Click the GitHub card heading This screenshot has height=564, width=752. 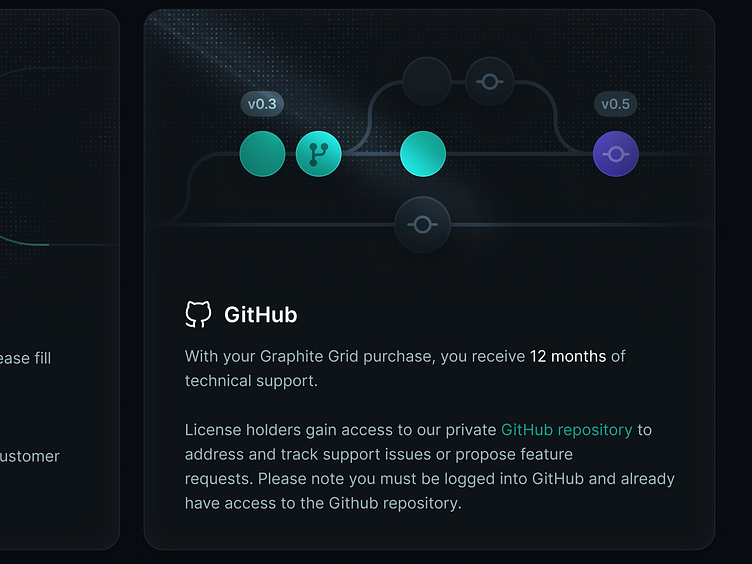pyautogui.click(x=261, y=315)
